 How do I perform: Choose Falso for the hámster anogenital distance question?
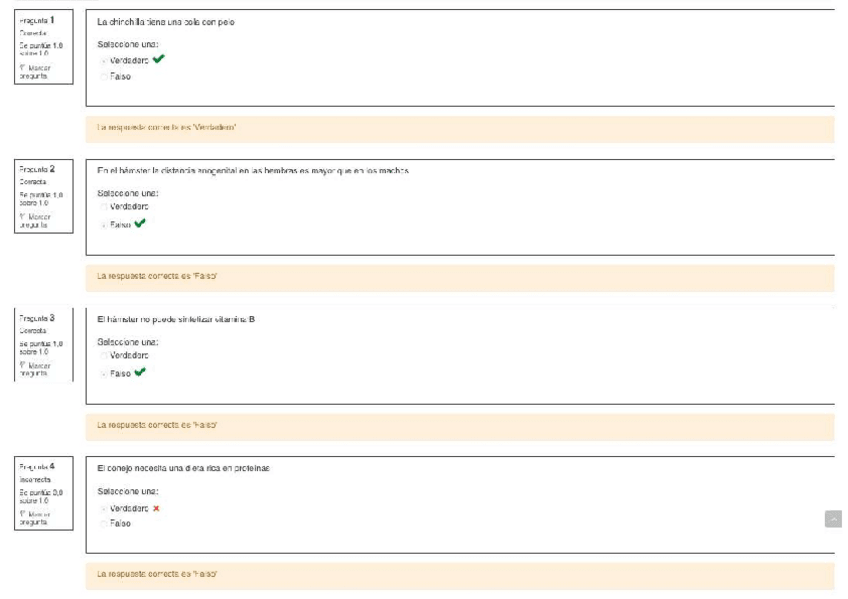coord(103,225)
